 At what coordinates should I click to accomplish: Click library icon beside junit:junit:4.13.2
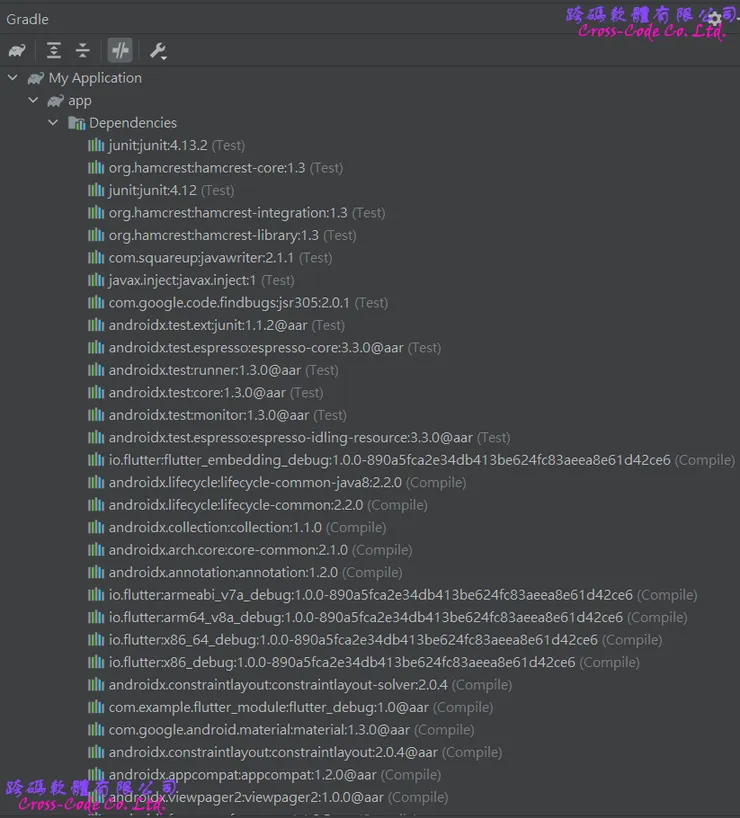click(96, 145)
